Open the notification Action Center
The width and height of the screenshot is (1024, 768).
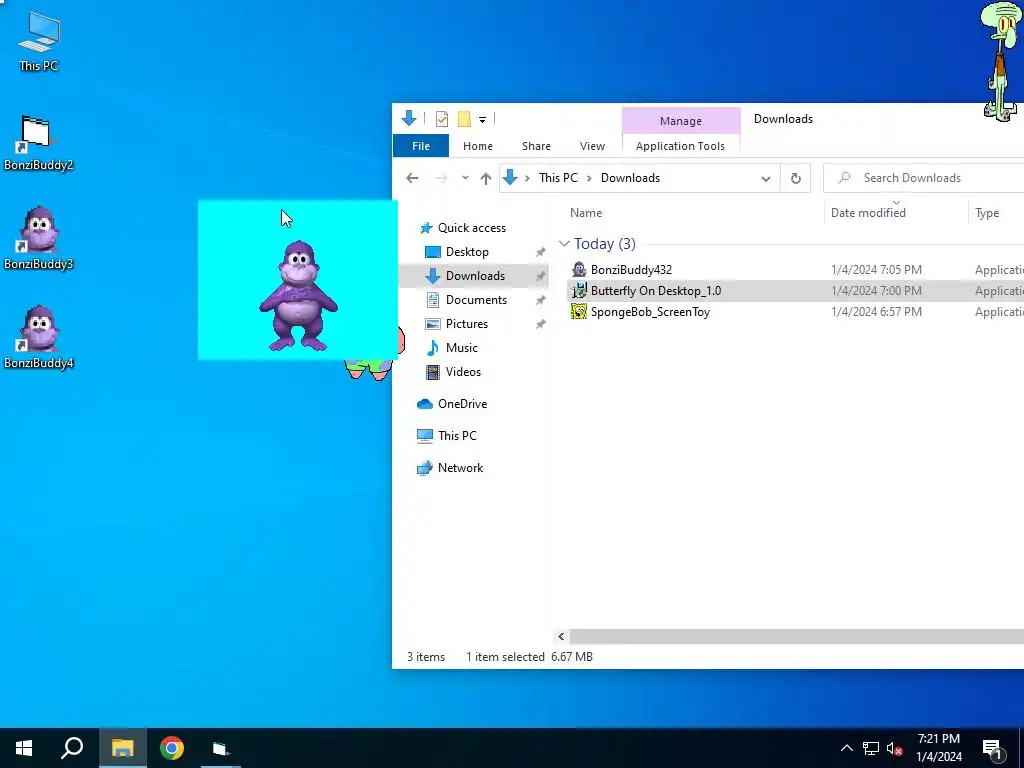(993, 749)
